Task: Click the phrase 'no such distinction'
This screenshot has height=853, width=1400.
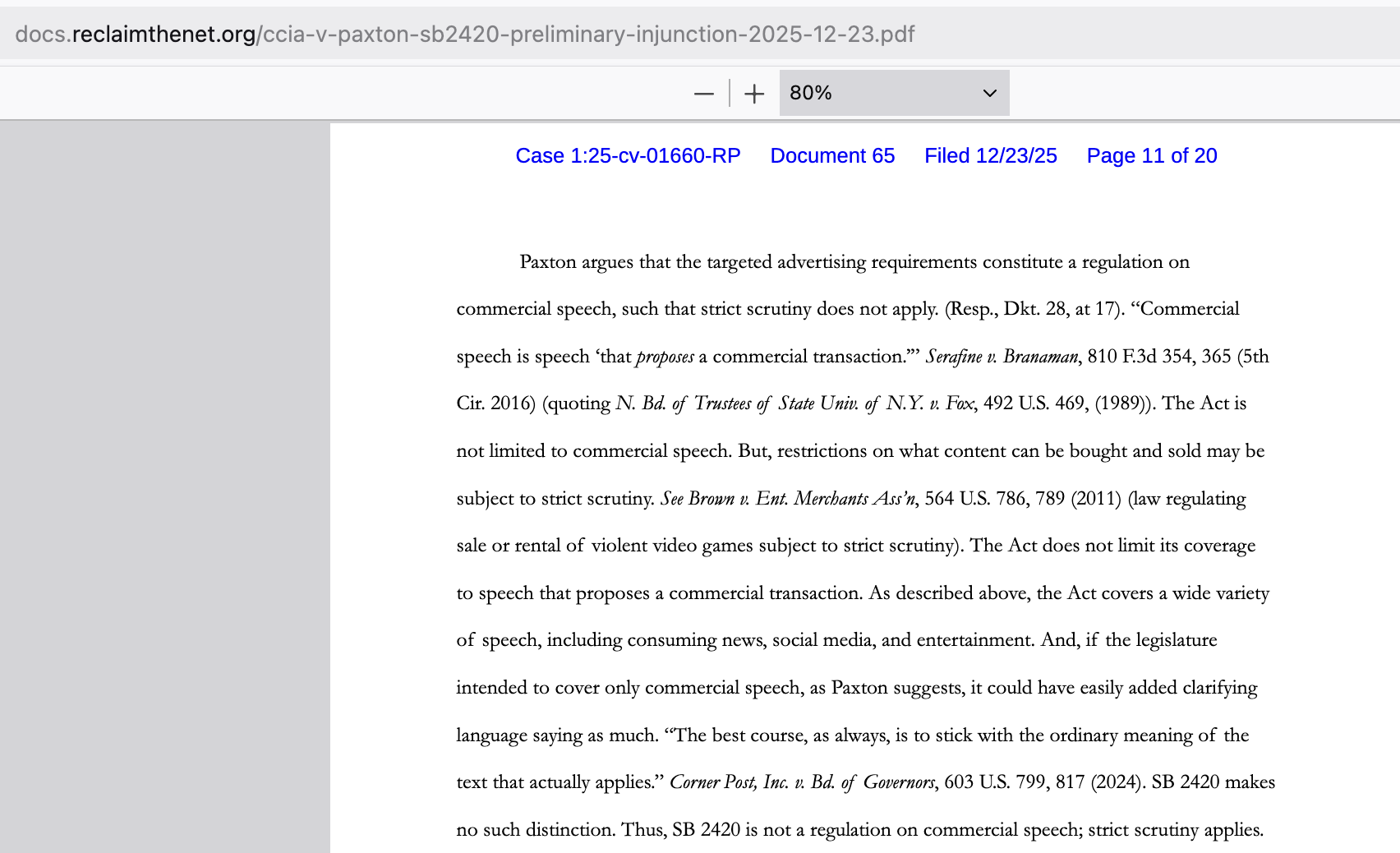Action: click(x=535, y=830)
